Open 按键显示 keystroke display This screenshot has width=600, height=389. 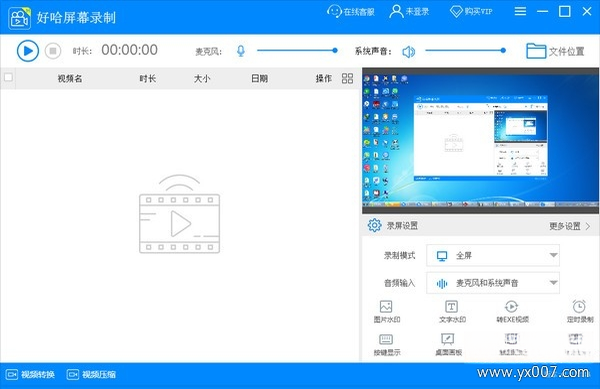386,345
